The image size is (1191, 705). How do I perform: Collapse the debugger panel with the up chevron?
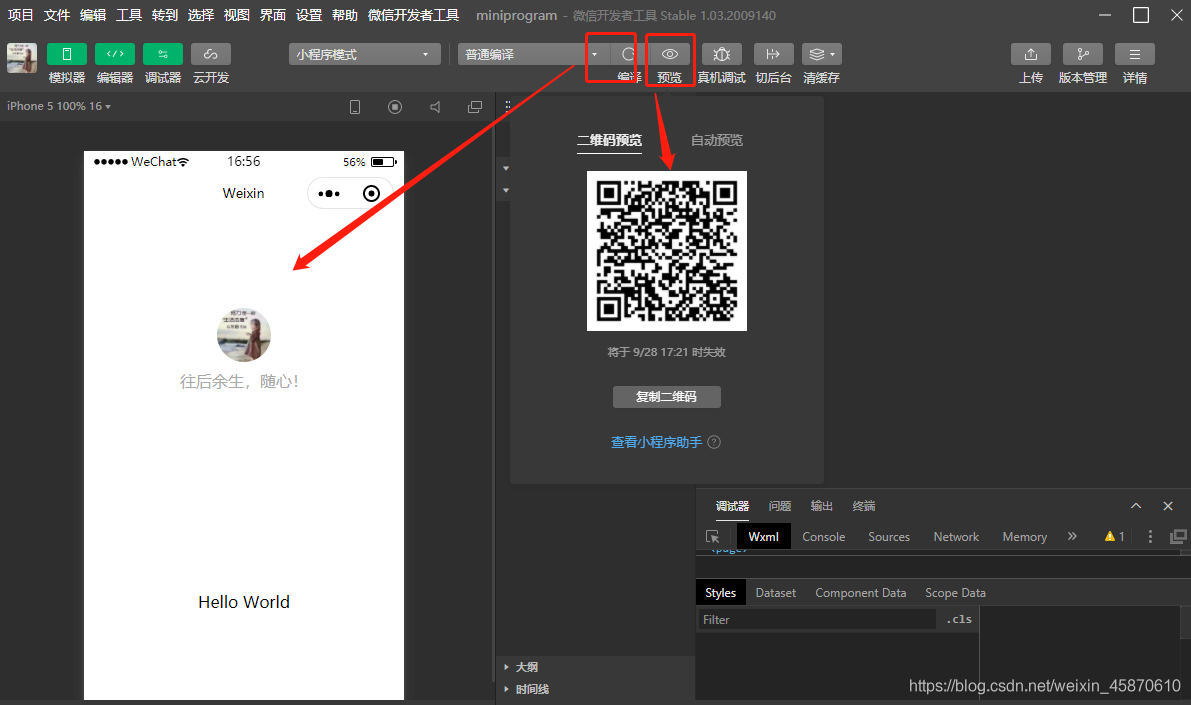click(1136, 506)
